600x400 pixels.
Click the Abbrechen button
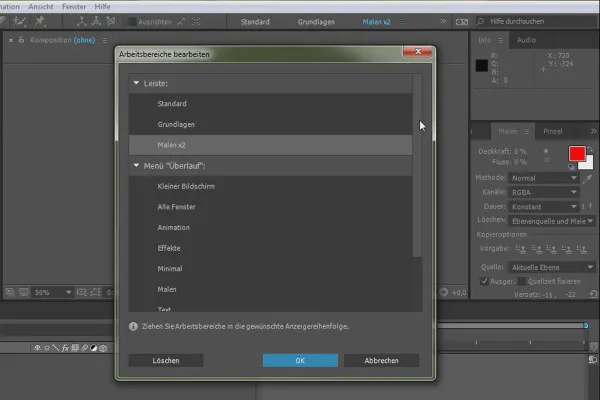point(381,361)
